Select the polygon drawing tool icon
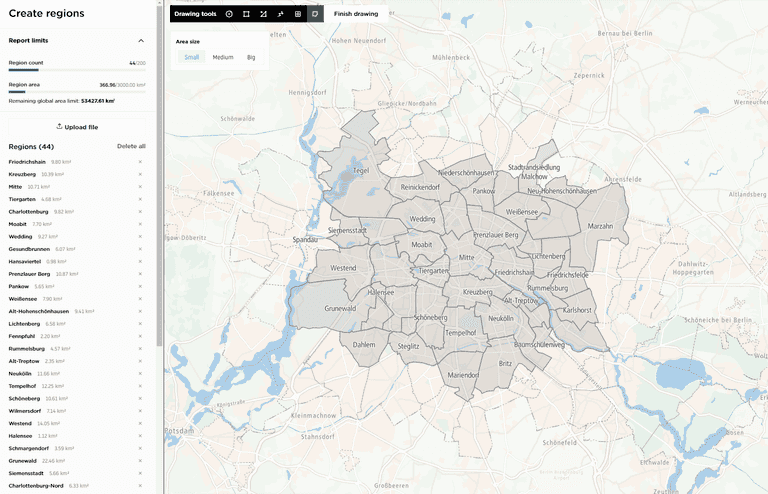Screen dimensions: 768x494 pyautogui.click(x=263, y=14)
